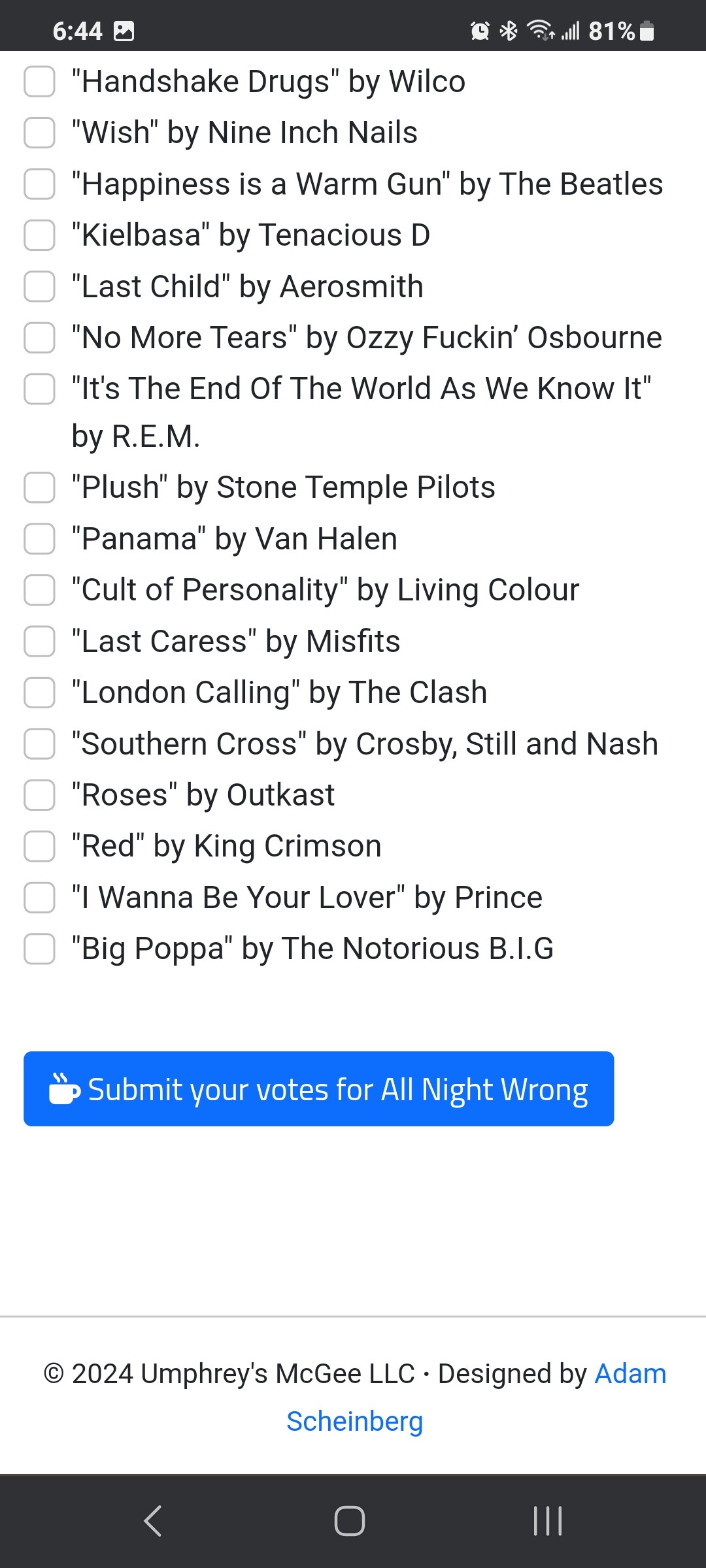706x1568 pixels.
Task: Tick "London Calling" by The Clash
Action: pyautogui.click(x=39, y=692)
